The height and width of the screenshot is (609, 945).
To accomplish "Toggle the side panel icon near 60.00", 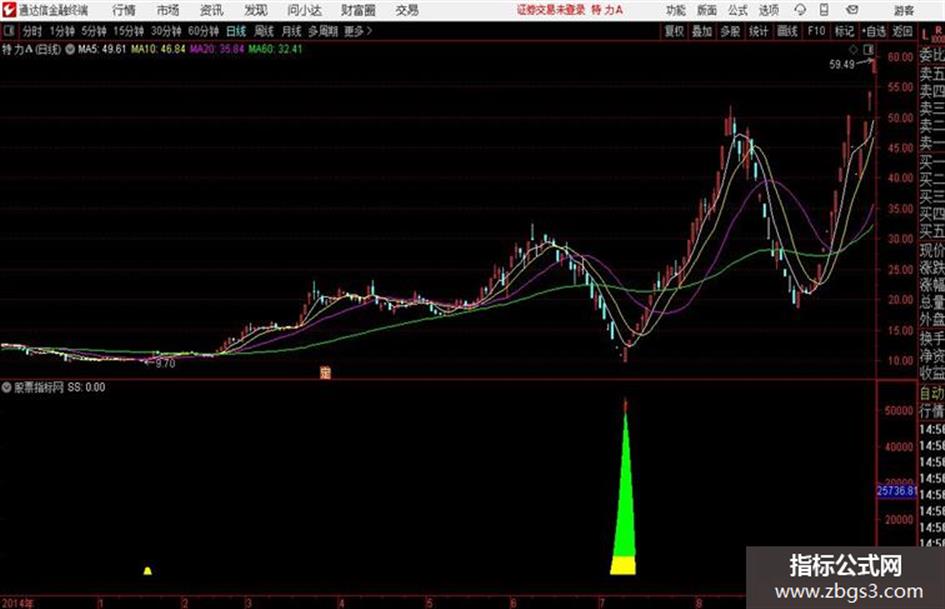I will click(868, 49).
